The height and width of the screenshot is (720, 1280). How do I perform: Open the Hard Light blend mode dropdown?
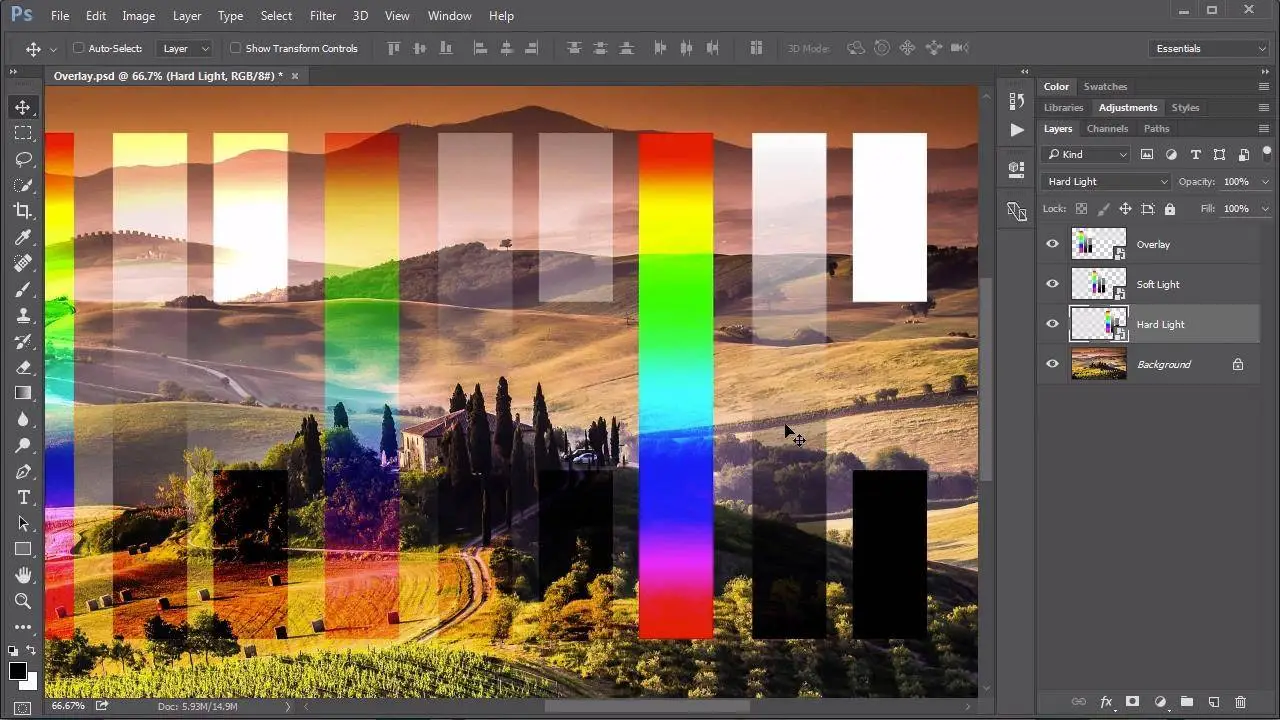pos(1106,182)
